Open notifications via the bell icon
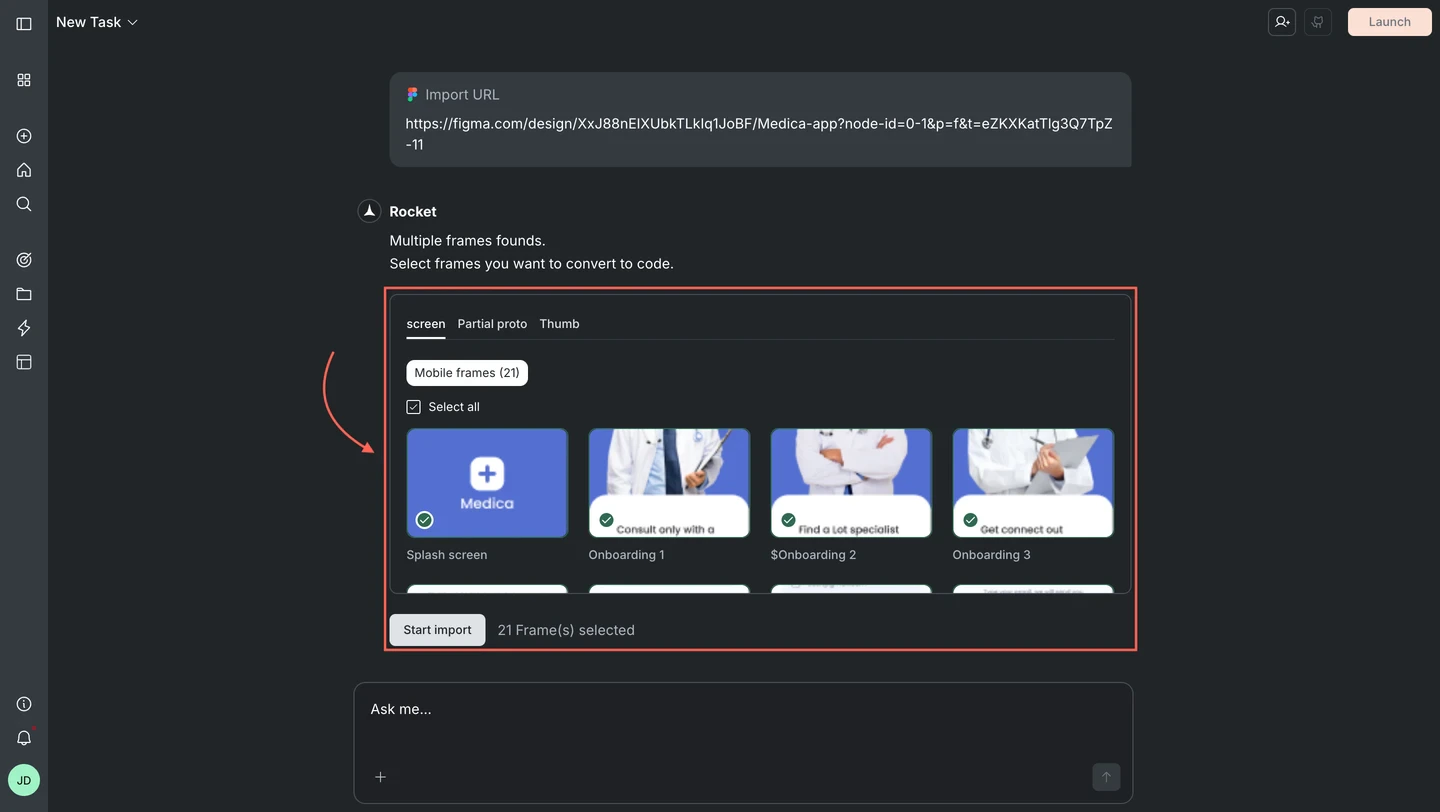The image size is (1440, 812). 24,738
